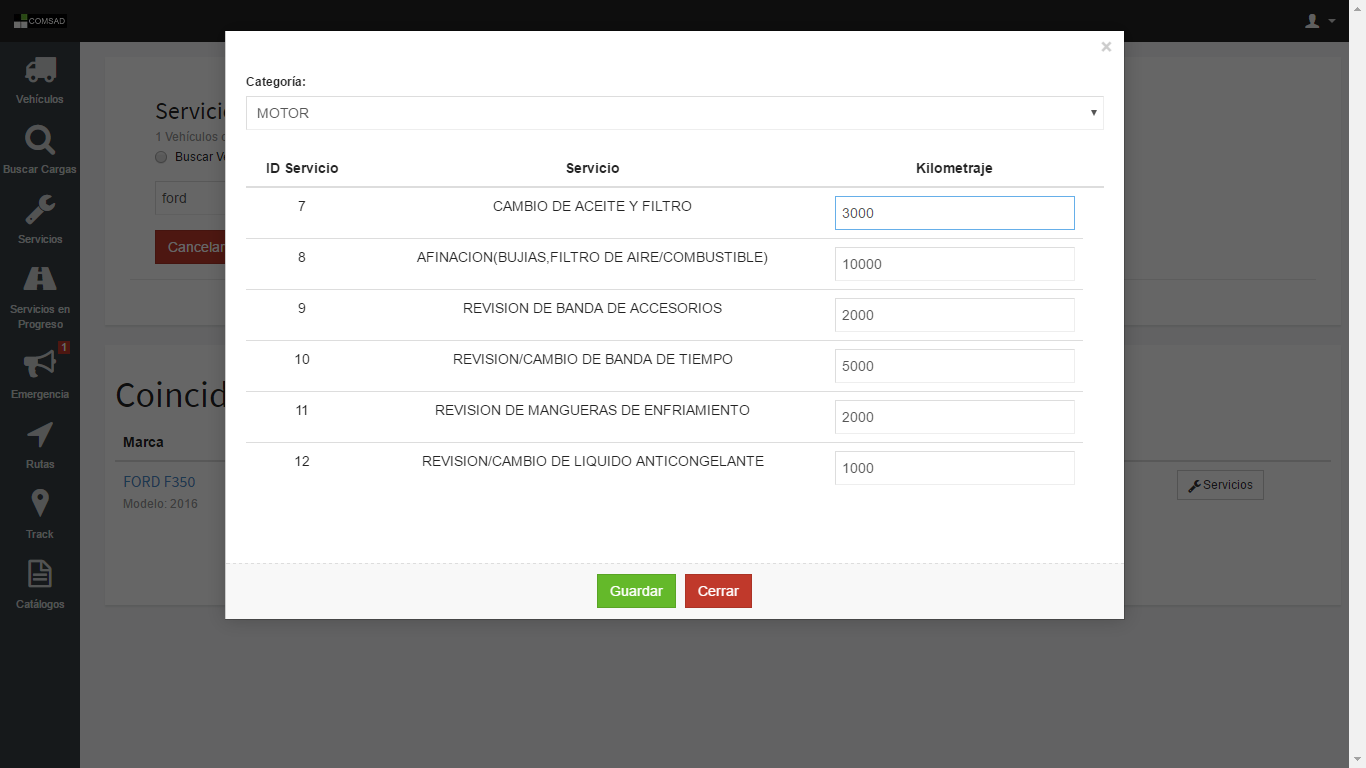The width and height of the screenshot is (1366, 768).
Task: Click Buscar Cargas magnifier icon
Action: pyautogui.click(x=40, y=140)
